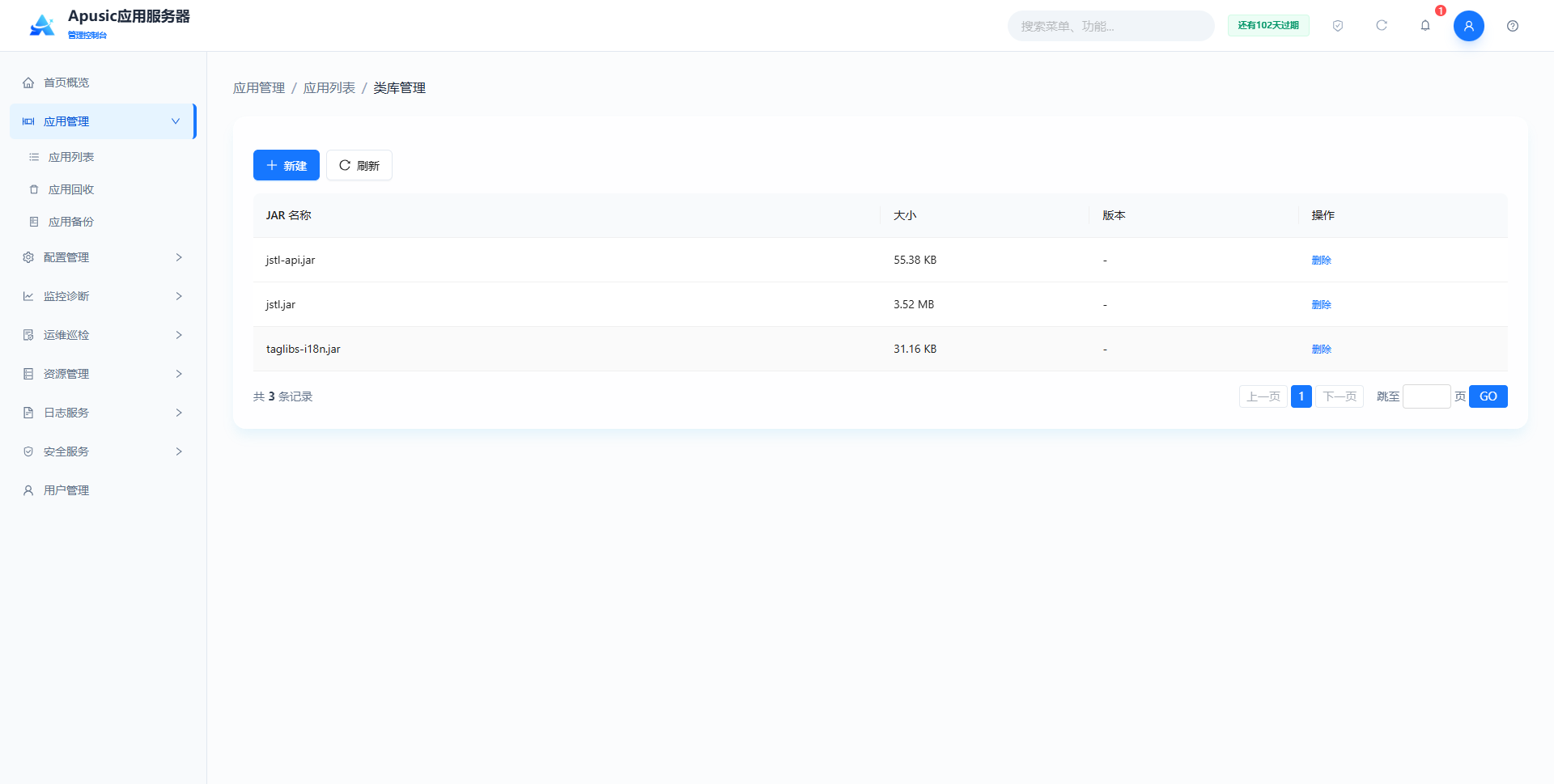Click the 应用管理 sidebar icon
Viewport: 1554px width, 784px height.
pyautogui.click(x=28, y=121)
